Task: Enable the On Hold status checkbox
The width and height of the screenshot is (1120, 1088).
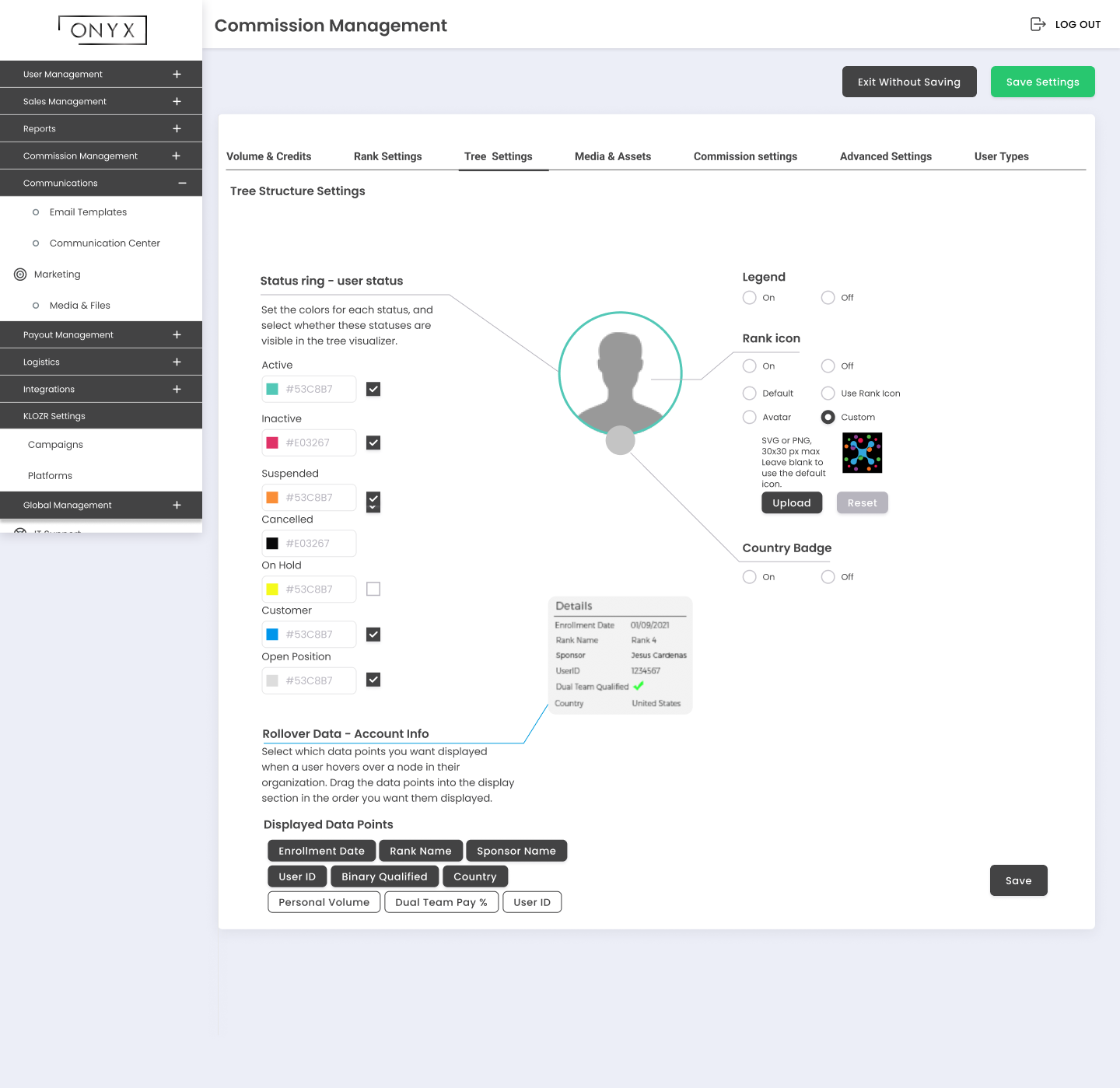Action: [x=373, y=589]
